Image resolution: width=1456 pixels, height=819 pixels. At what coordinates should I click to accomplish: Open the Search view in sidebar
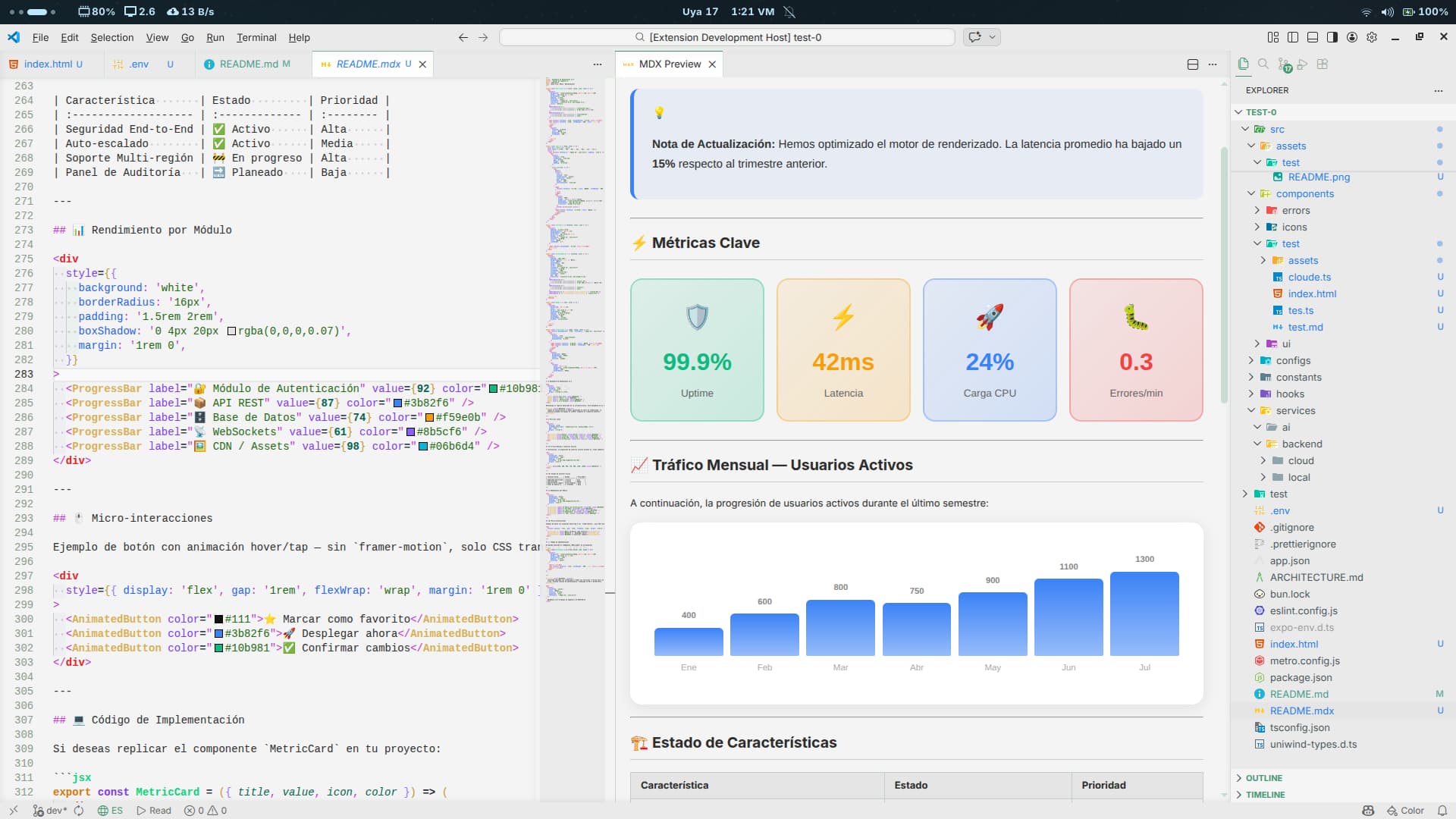[1263, 64]
